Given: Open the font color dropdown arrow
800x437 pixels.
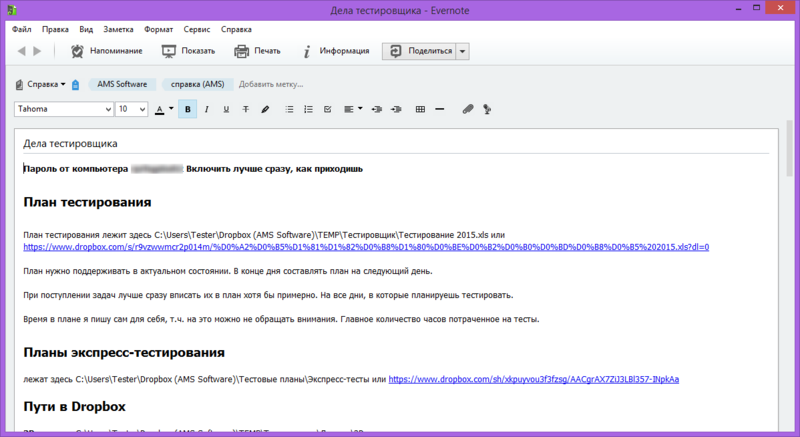Looking at the screenshot, I should click(x=171, y=109).
